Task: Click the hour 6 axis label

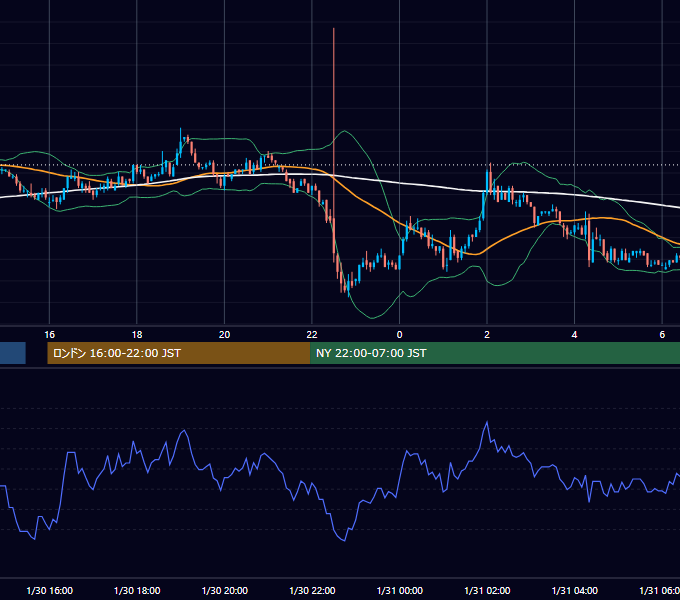Action: click(x=662, y=335)
